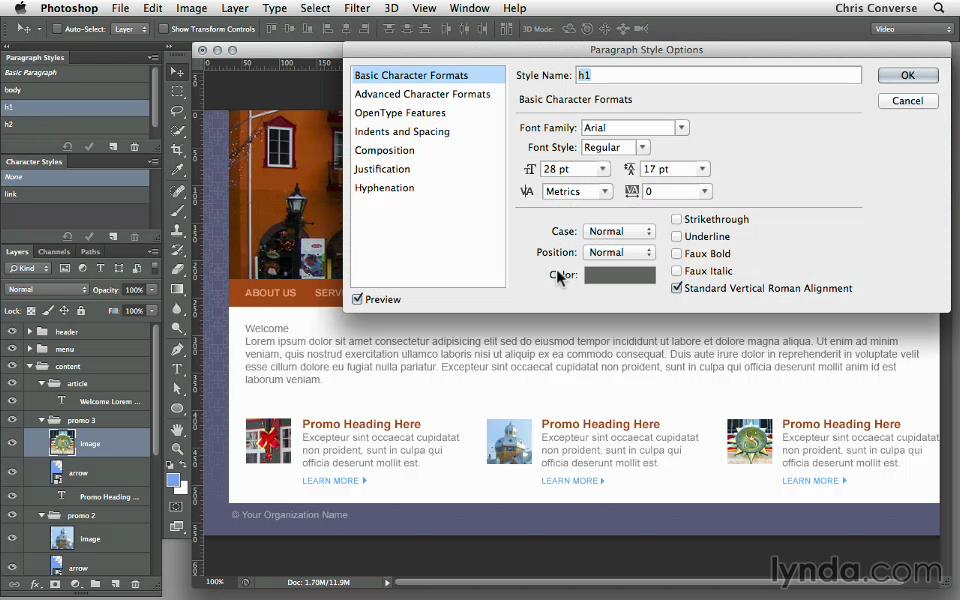Image resolution: width=960 pixels, height=600 pixels.
Task: Hide the header layer group
Action: coord(12,332)
